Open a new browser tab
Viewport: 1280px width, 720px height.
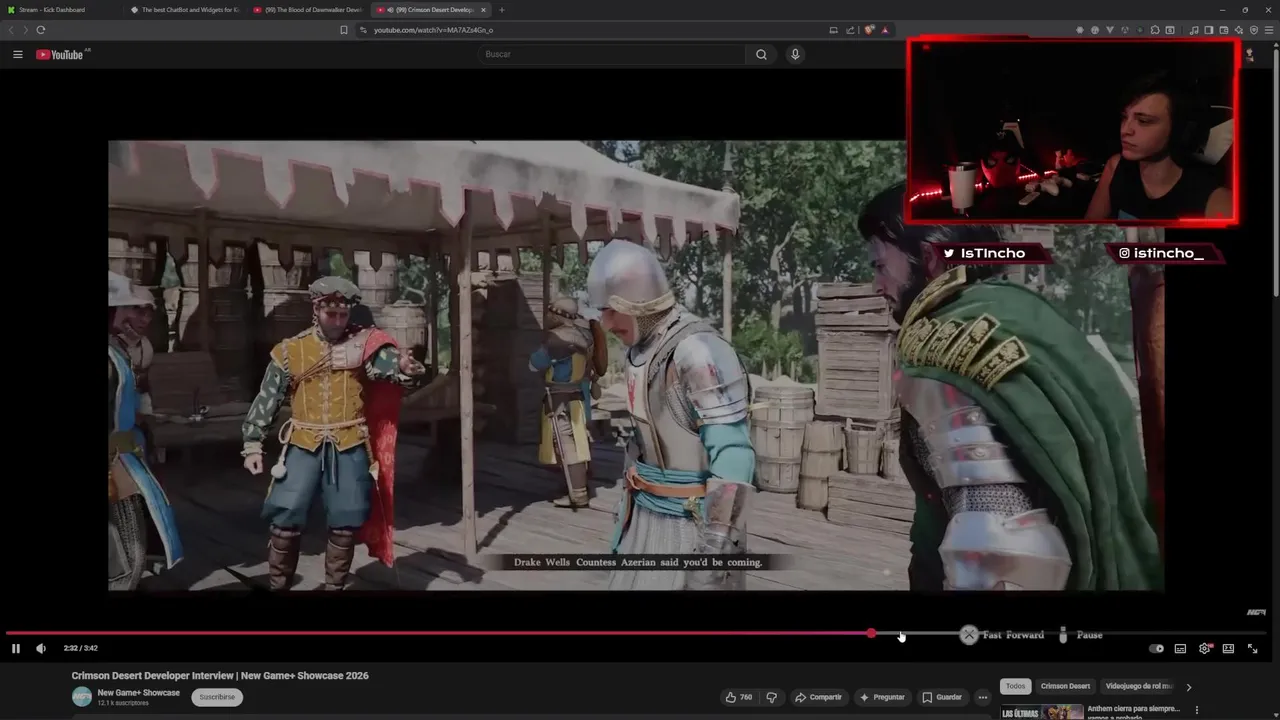click(x=502, y=10)
